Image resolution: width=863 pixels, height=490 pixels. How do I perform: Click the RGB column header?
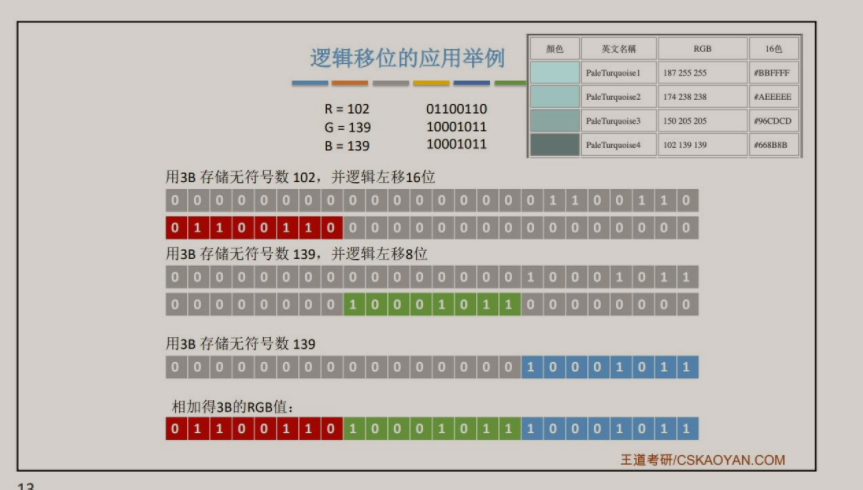pos(702,49)
